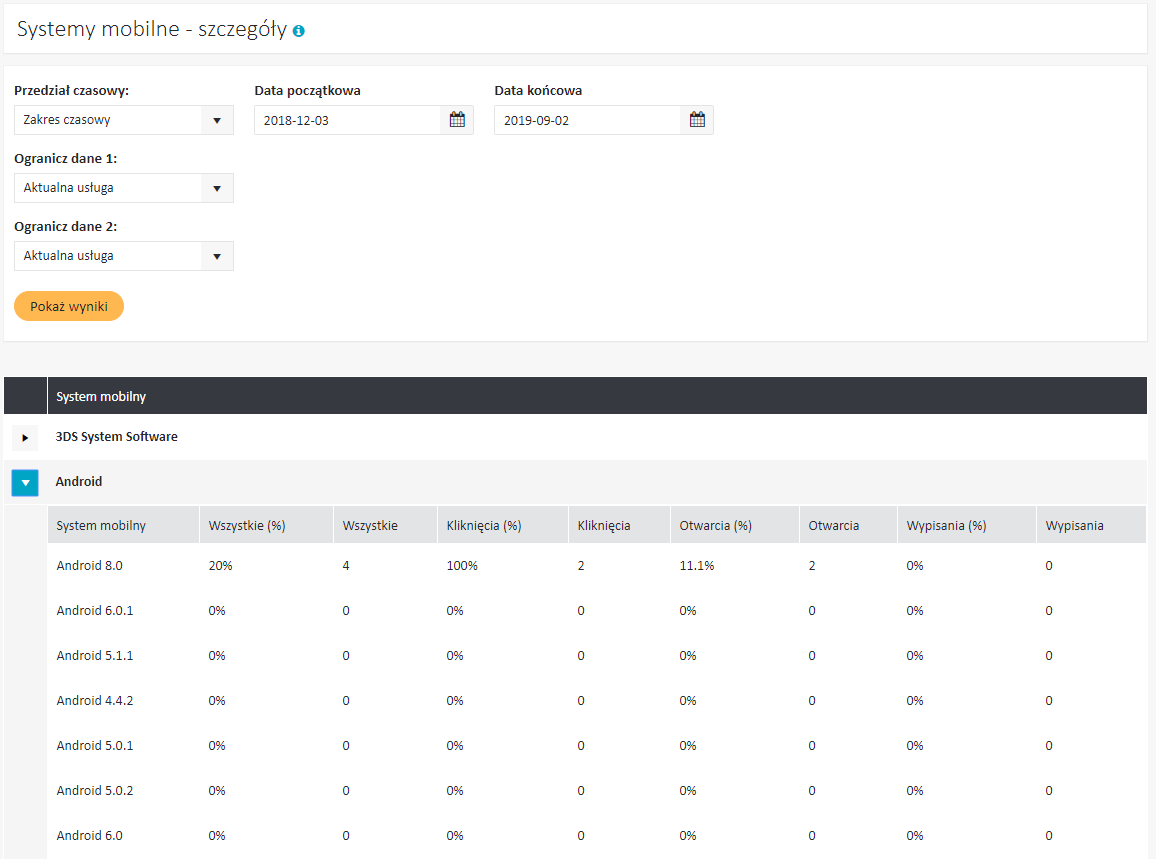The width and height of the screenshot is (1156, 859).
Task: Expand the 3DS System Software row
Action: [x=25, y=438]
